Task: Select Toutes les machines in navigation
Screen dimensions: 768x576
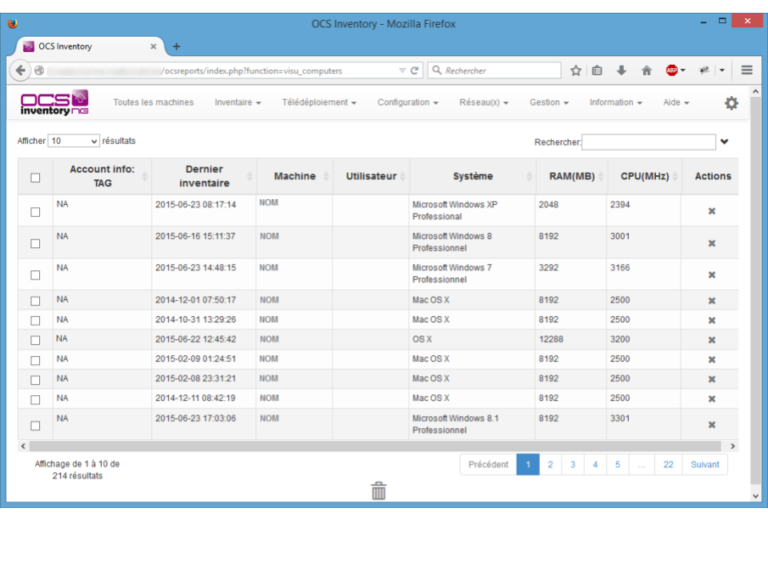Action: click(x=153, y=103)
